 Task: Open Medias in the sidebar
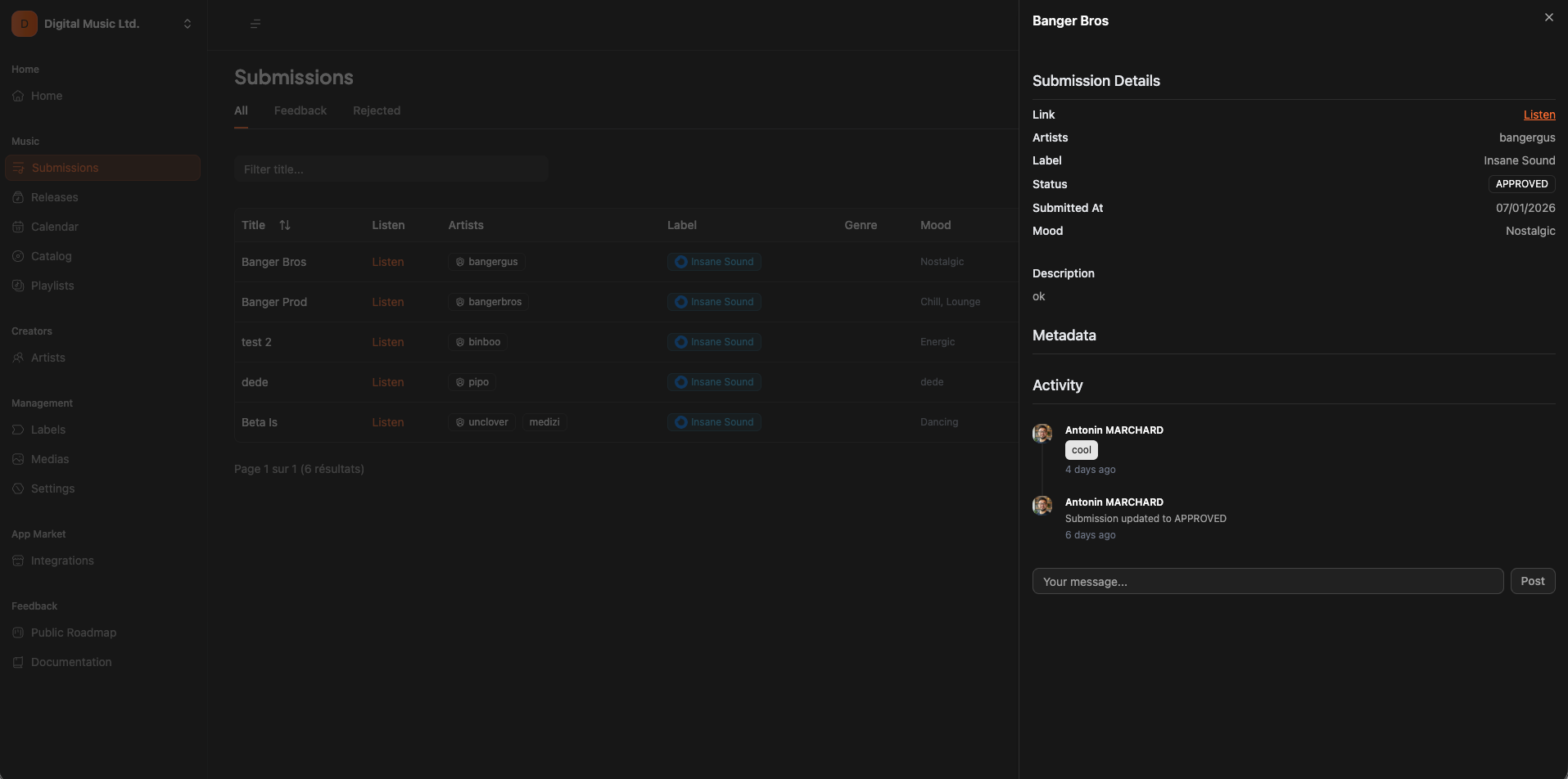pyautogui.click(x=102, y=459)
